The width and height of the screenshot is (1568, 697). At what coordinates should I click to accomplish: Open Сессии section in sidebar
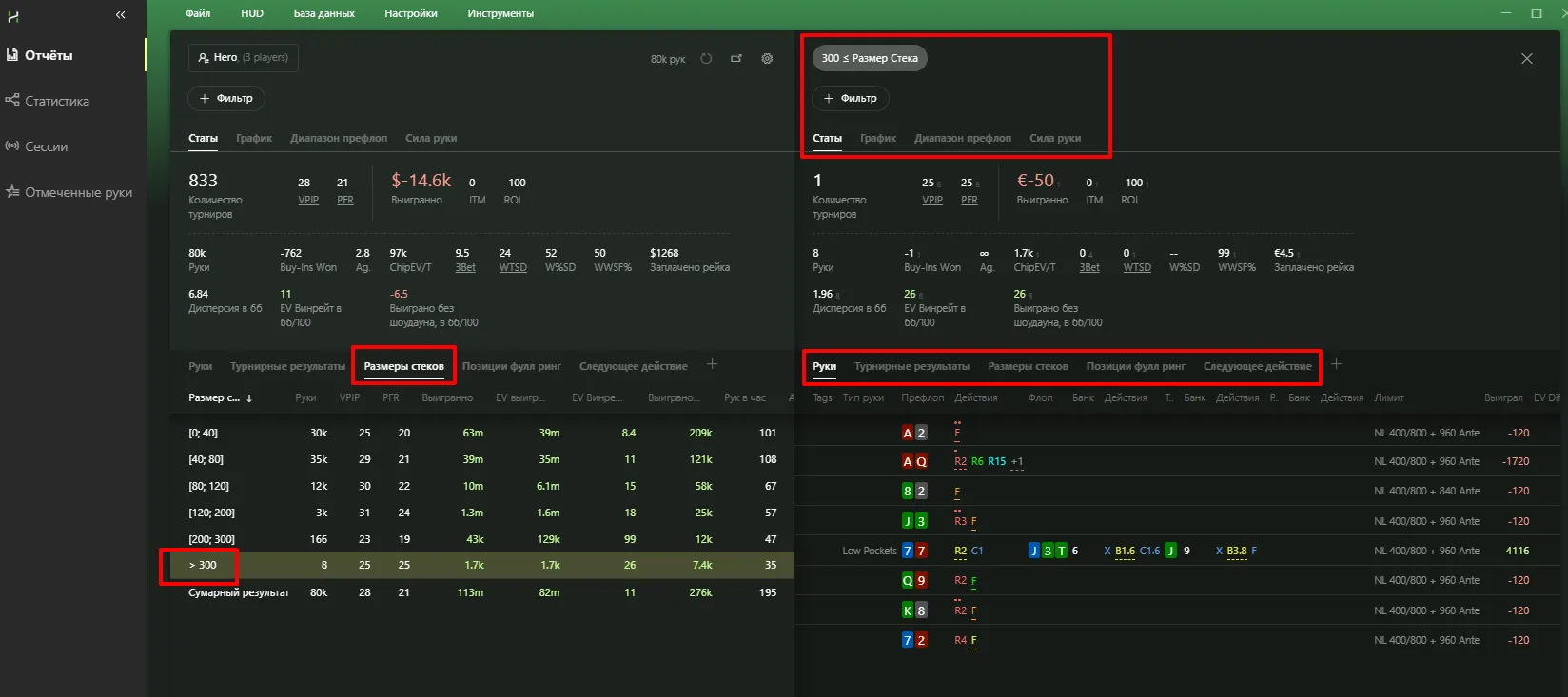46,146
